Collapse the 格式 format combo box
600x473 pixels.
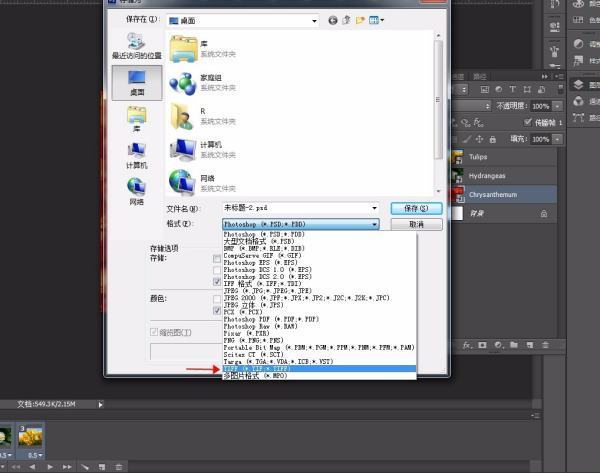click(374, 225)
